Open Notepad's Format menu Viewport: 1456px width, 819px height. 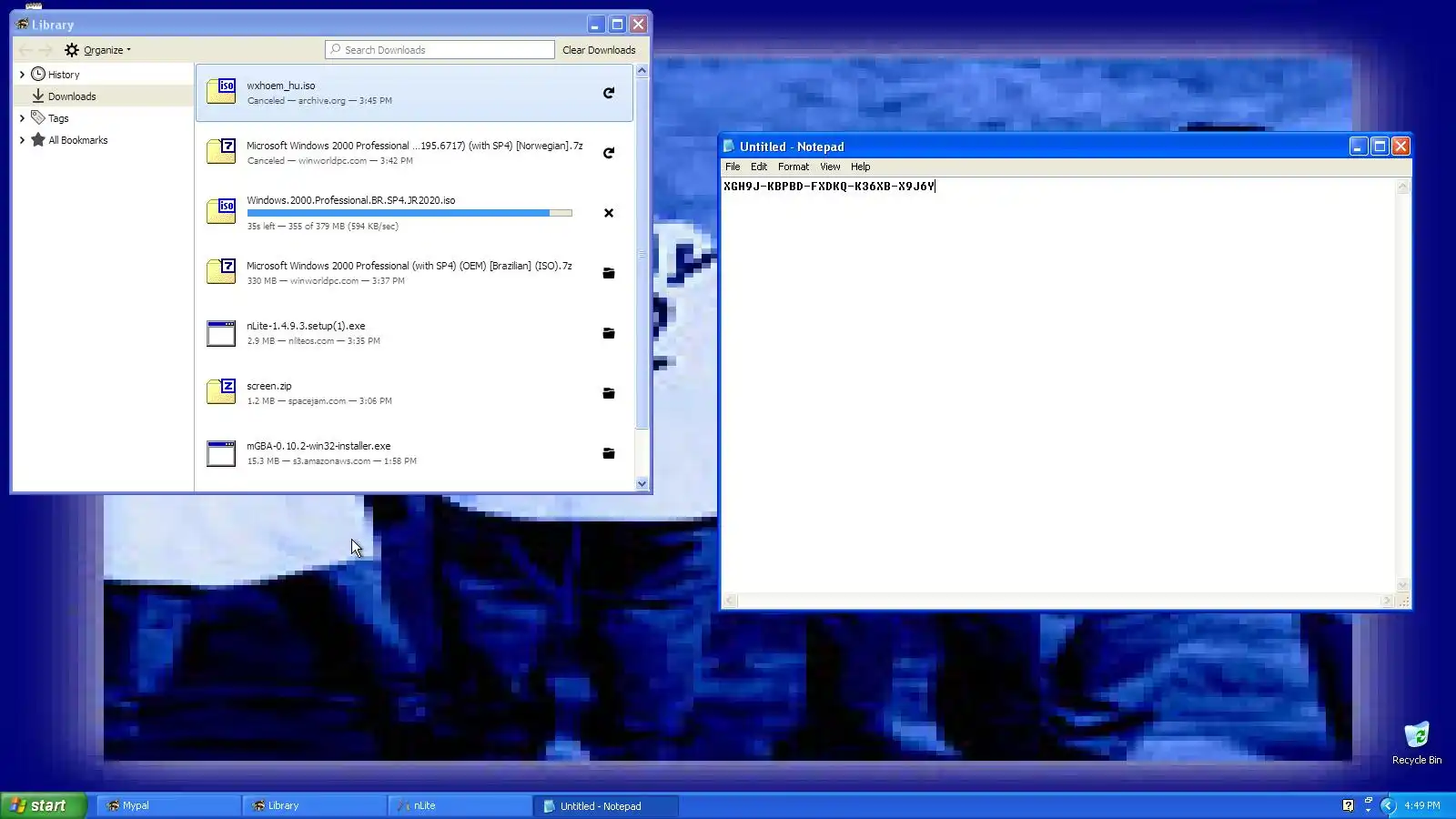tap(794, 167)
